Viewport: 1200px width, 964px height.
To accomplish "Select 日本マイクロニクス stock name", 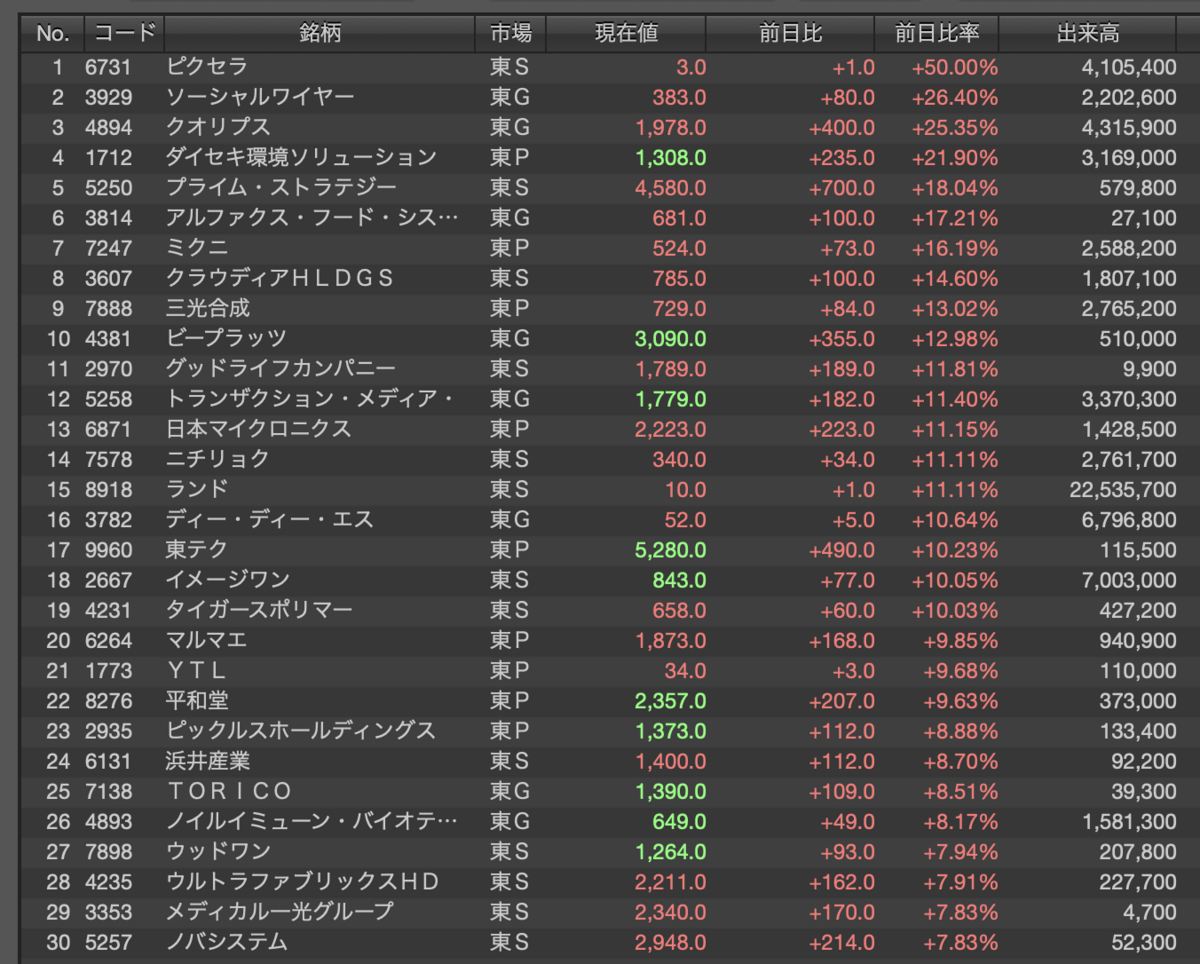I will (259, 428).
